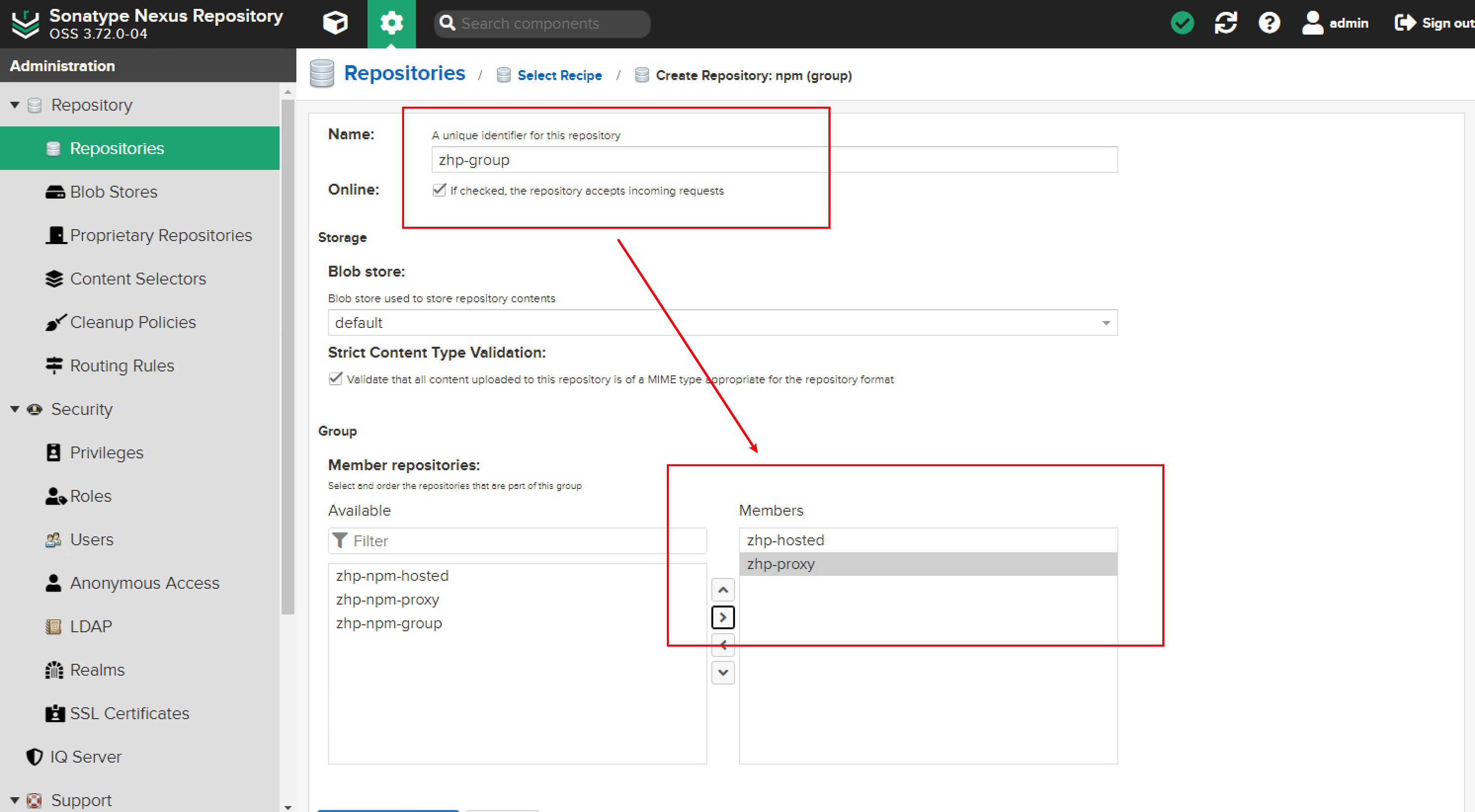Click the repository Name input field
This screenshot has width=1475, height=812.
pyautogui.click(x=774, y=160)
